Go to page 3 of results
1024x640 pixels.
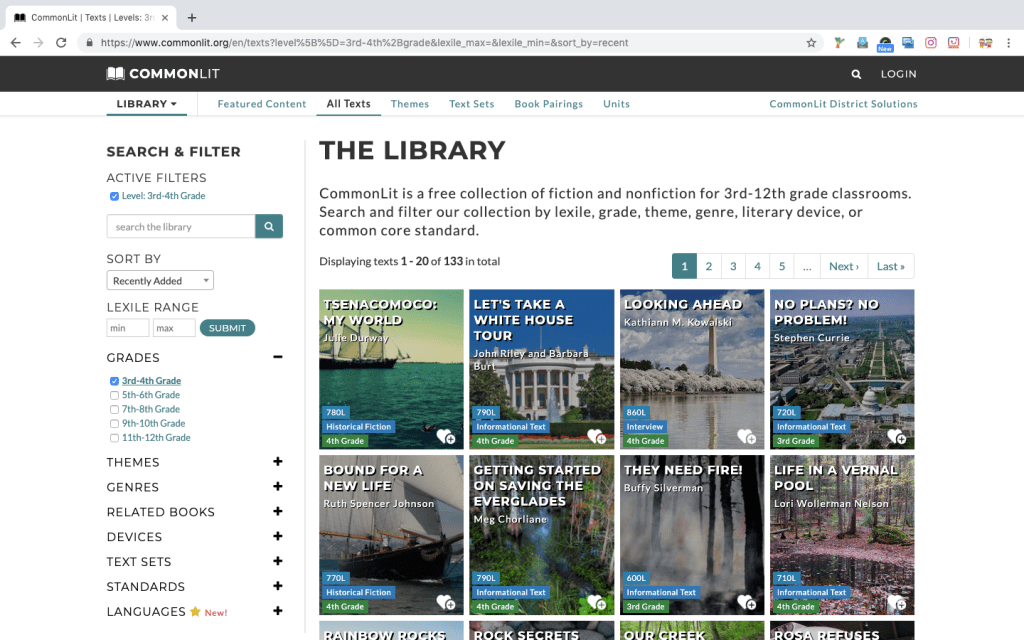pyautogui.click(x=733, y=266)
